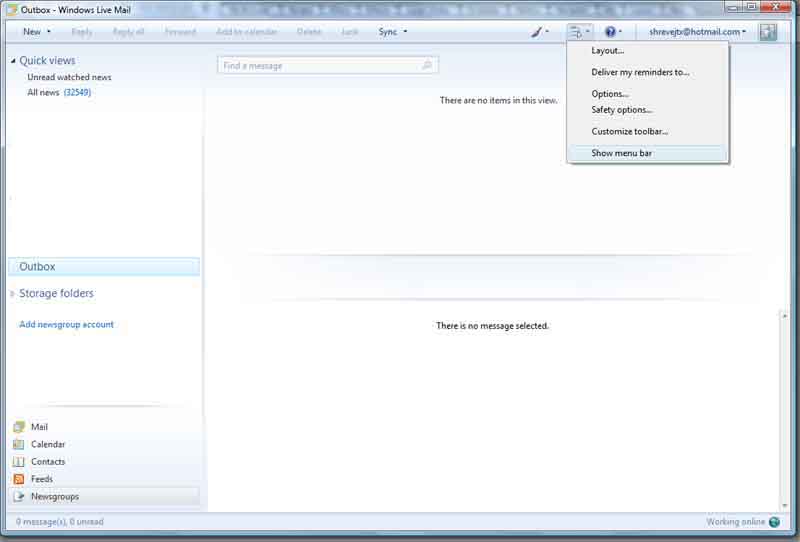Open Unread watched news view
Image resolution: width=800 pixels, height=542 pixels.
coord(69,77)
